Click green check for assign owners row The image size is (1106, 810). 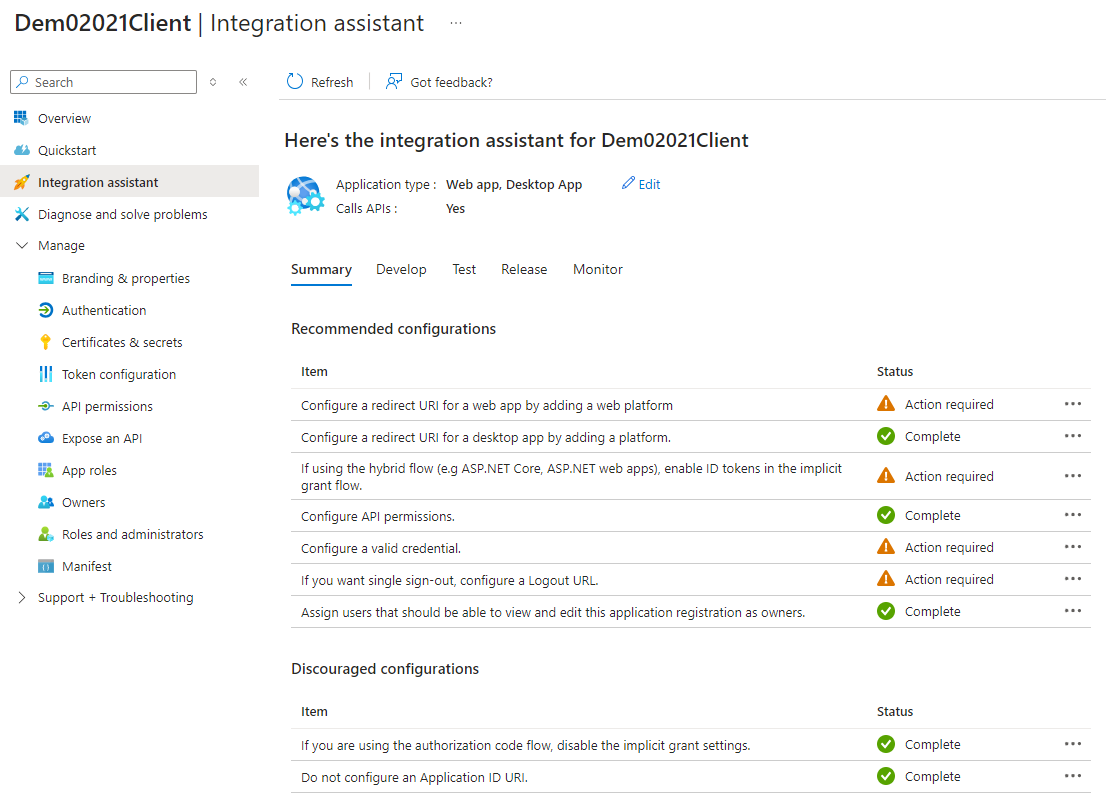pos(886,611)
